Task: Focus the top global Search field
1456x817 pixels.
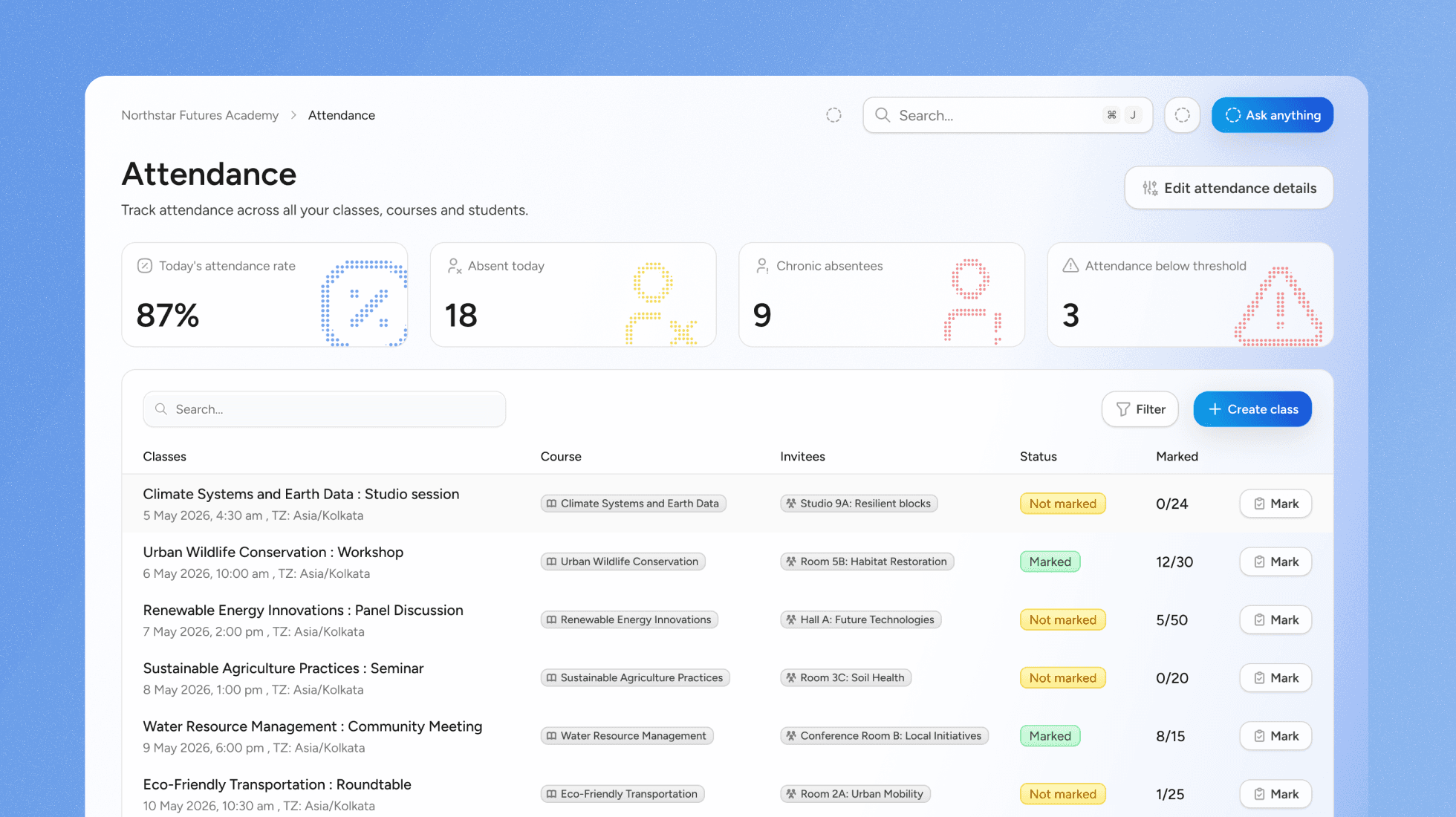Action: coord(1007,115)
